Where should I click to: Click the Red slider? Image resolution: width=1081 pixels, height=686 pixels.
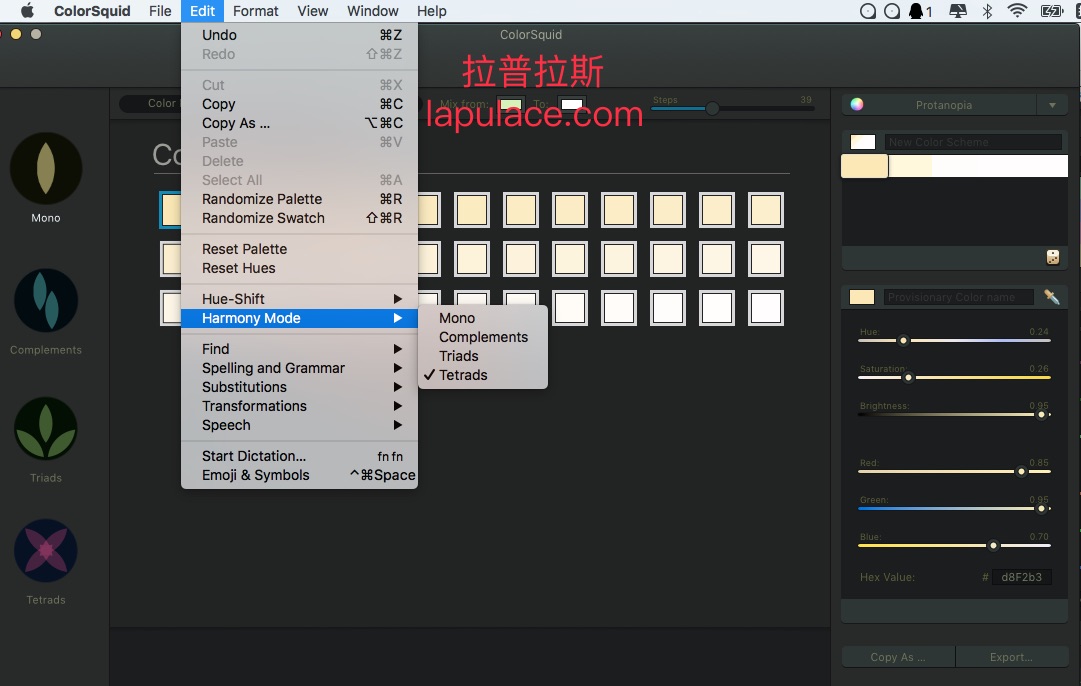pos(954,472)
